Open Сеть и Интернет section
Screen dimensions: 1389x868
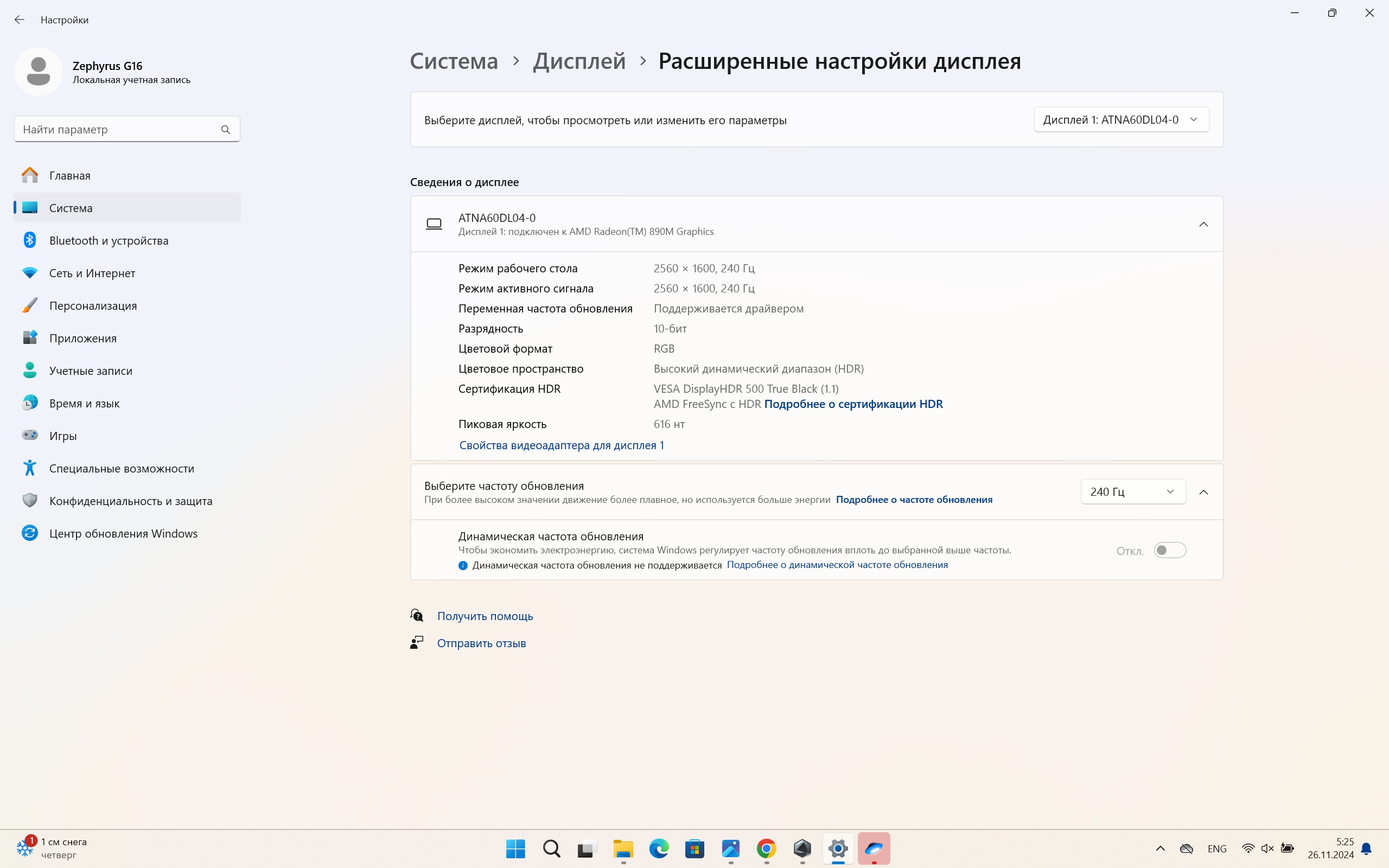127,273
